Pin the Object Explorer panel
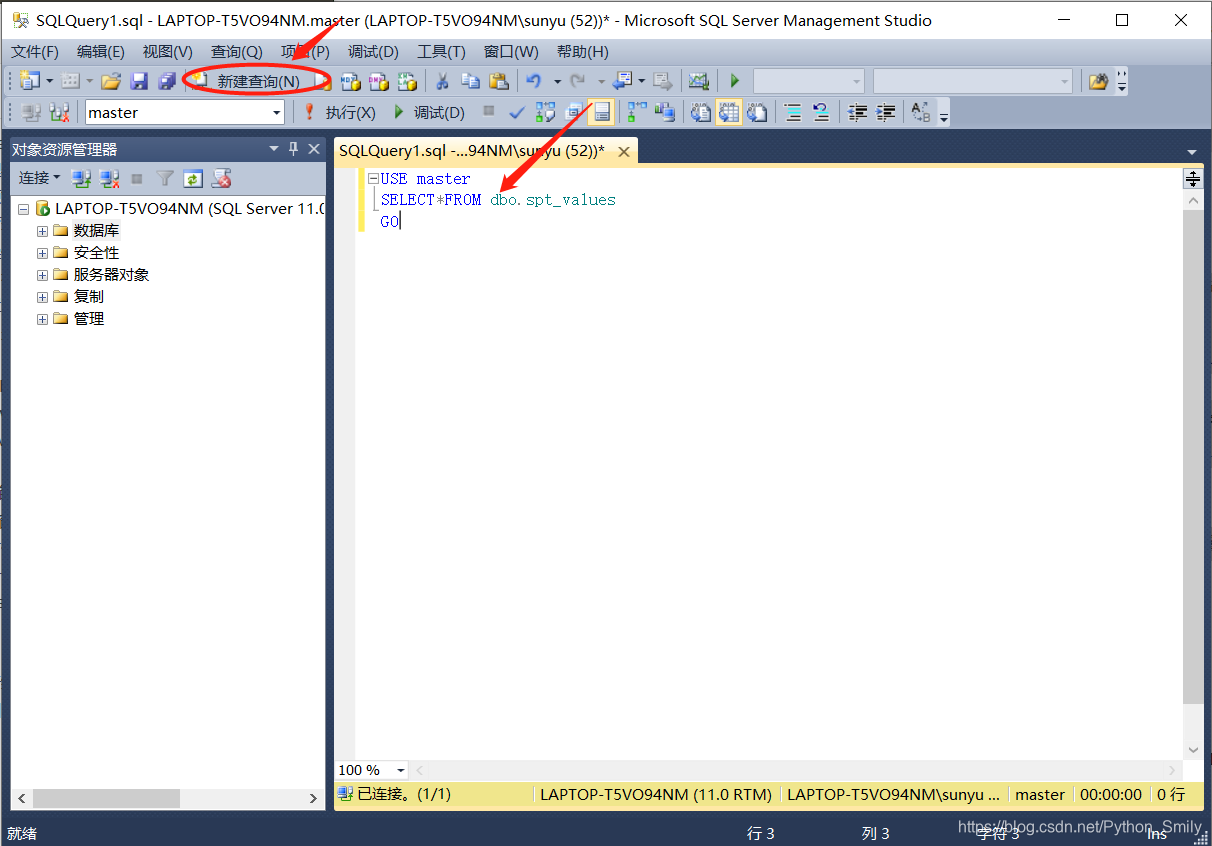The width and height of the screenshot is (1212, 846). point(293,149)
